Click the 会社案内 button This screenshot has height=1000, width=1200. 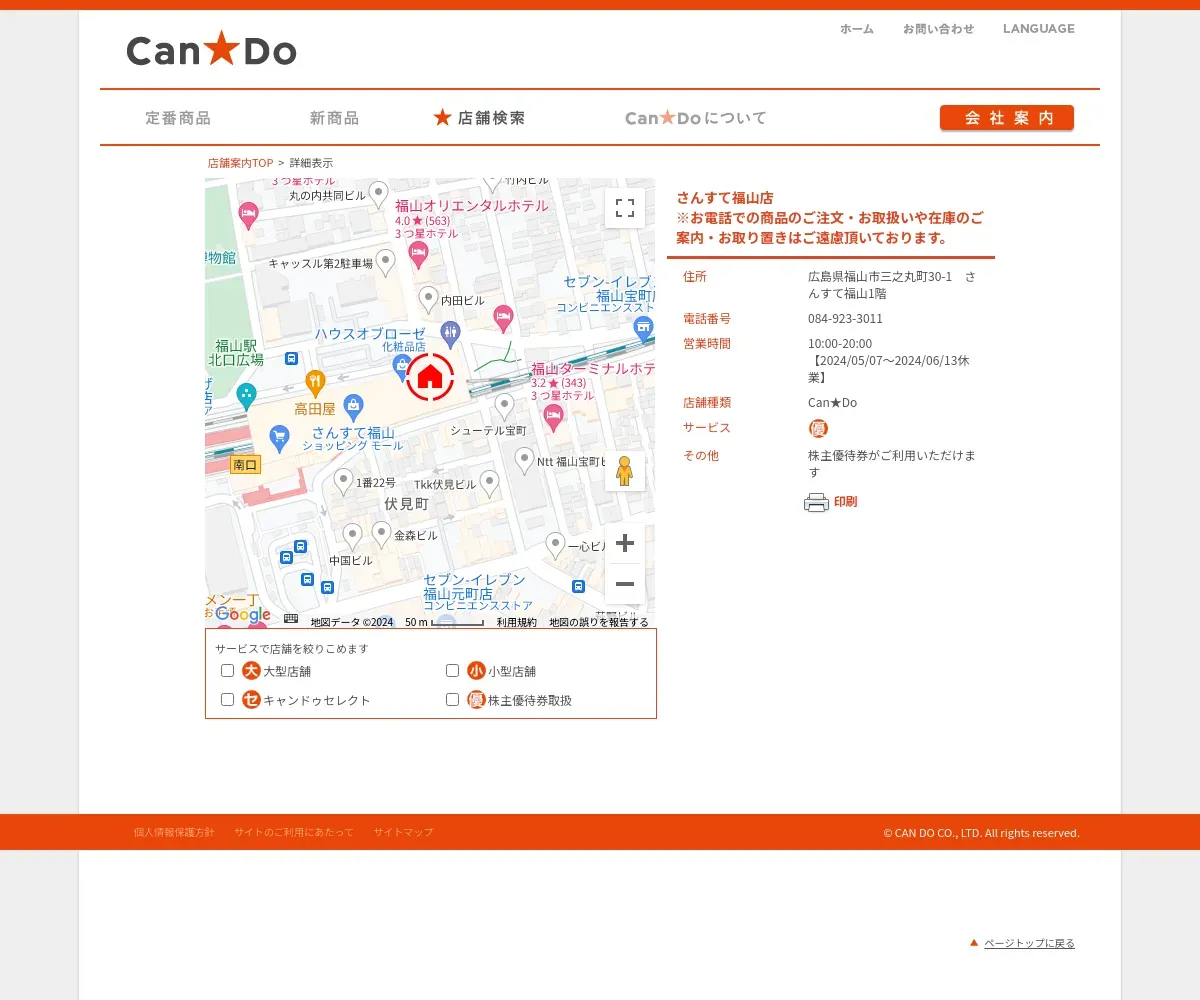(x=1007, y=118)
